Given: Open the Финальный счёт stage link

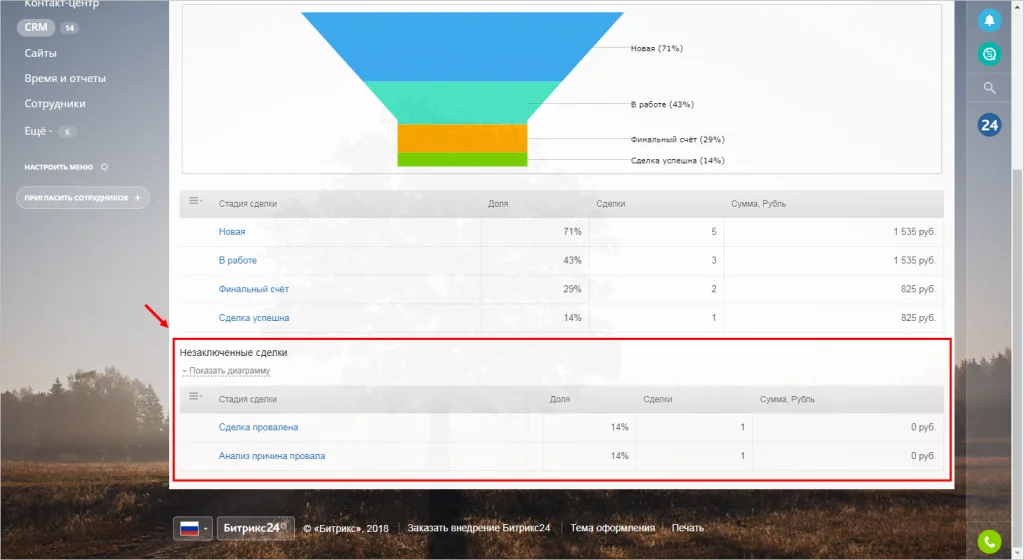Looking at the screenshot, I should tap(253, 289).
